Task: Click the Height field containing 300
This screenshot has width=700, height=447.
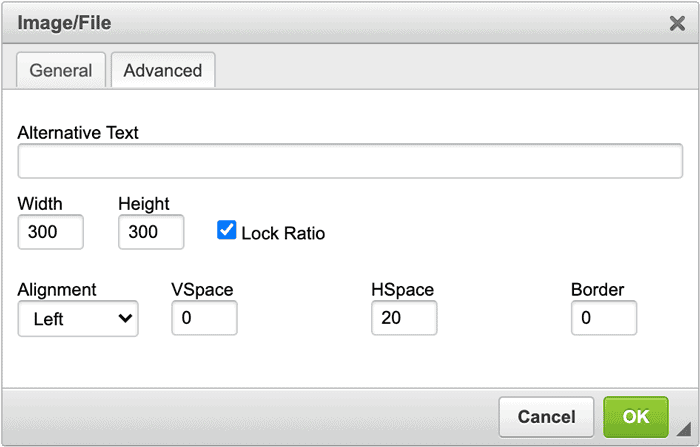Action: point(151,232)
